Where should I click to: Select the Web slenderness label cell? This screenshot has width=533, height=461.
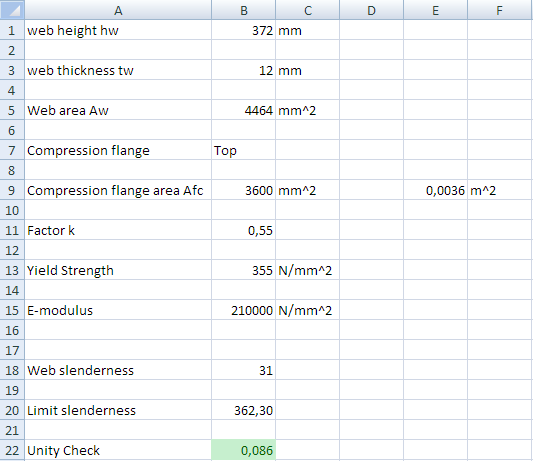(x=118, y=370)
